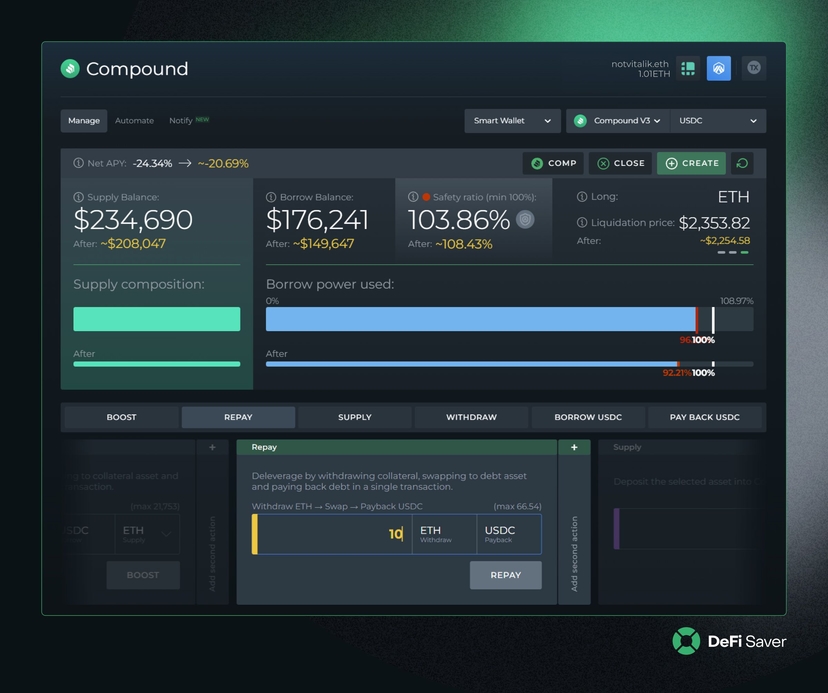Image resolution: width=828 pixels, height=693 pixels.
Task: Select the SUPPLY action tab
Action: point(355,417)
